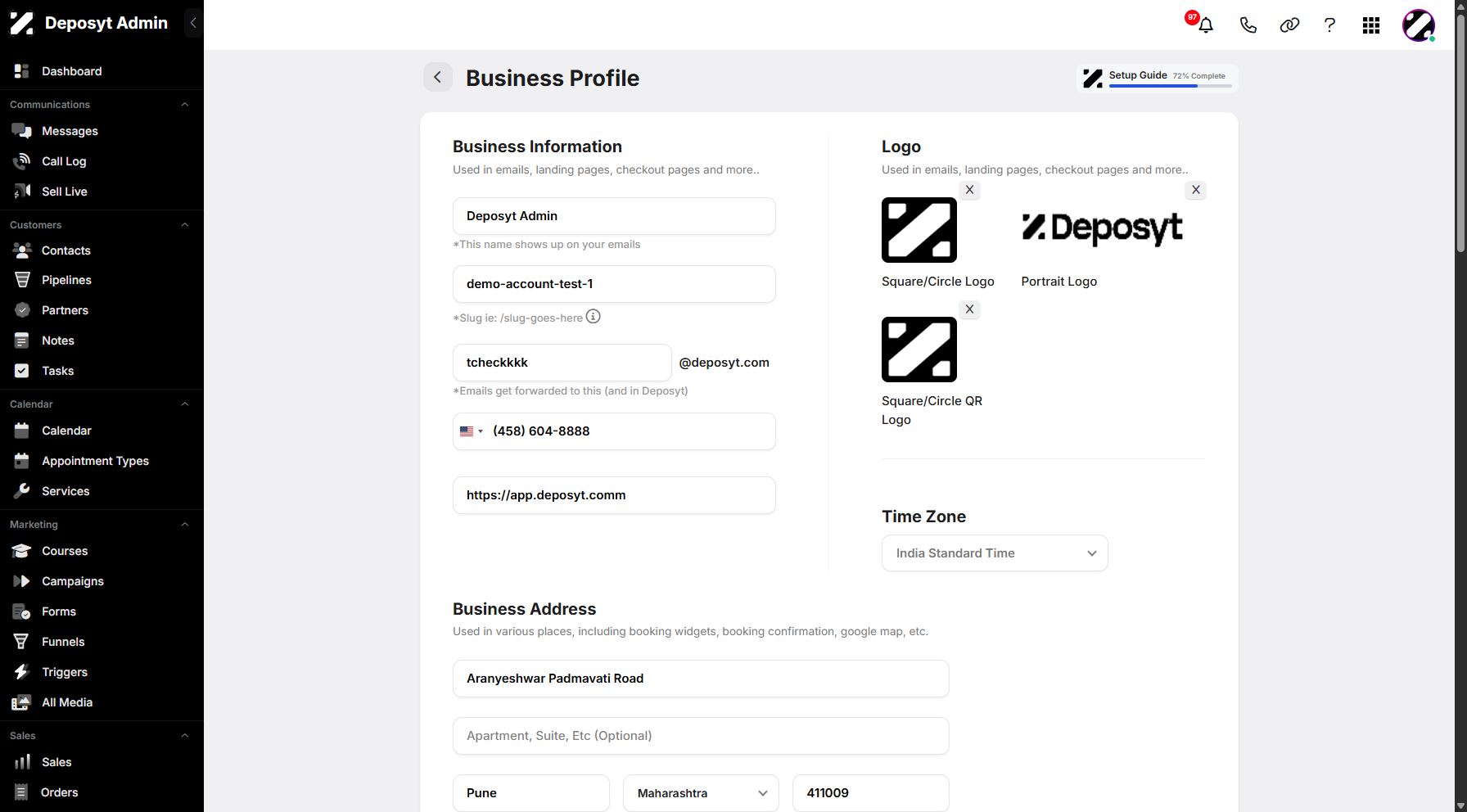Open the notifications bell icon

pos(1205,25)
